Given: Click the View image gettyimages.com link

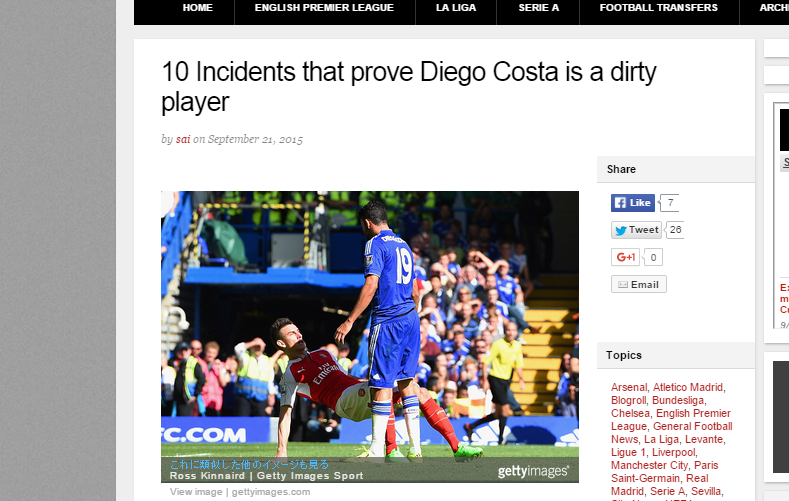Looking at the screenshot, I should coord(240,492).
